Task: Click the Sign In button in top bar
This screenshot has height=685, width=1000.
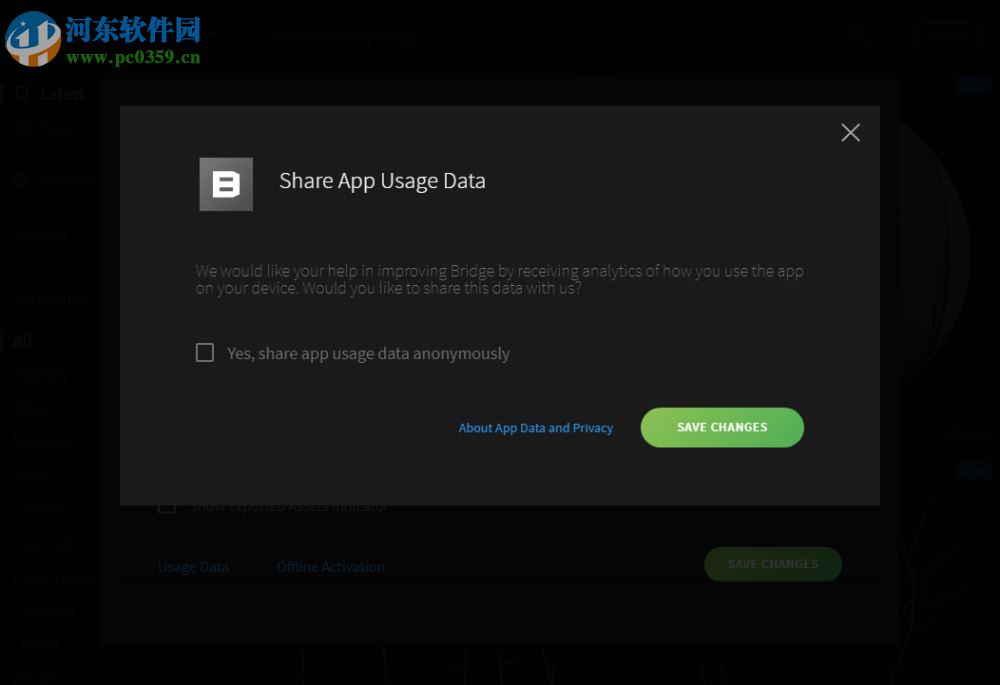Action: (x=947, y=36)
